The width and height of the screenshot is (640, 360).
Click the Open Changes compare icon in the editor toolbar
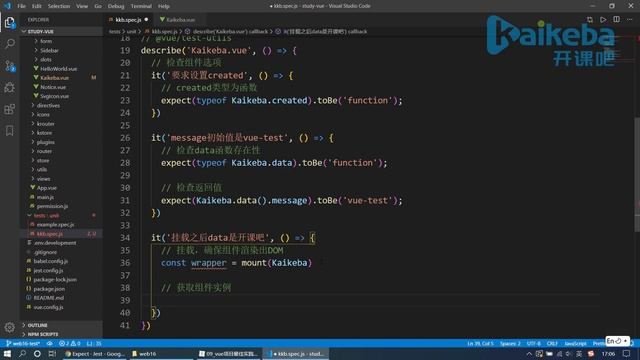click(x=589, y=20)
